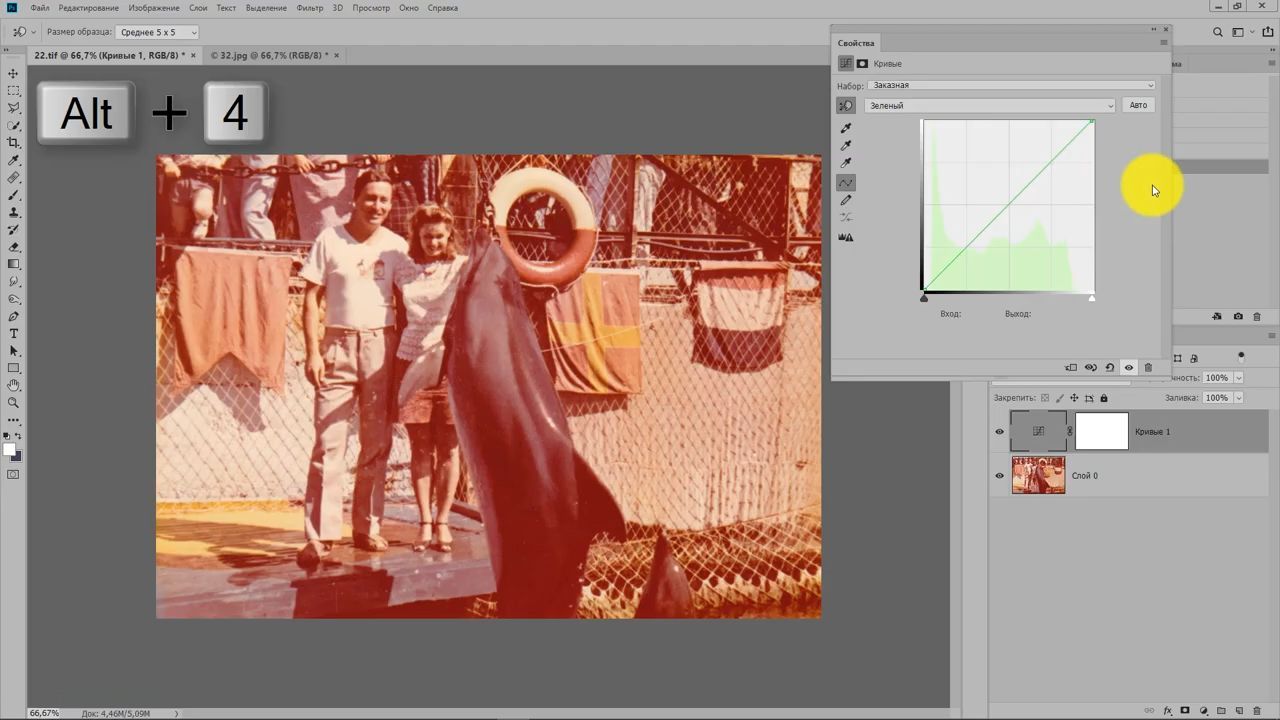Clip the adjustment to the layer below
Viewport: 1280px width, 720px height.
point(1071,367)
